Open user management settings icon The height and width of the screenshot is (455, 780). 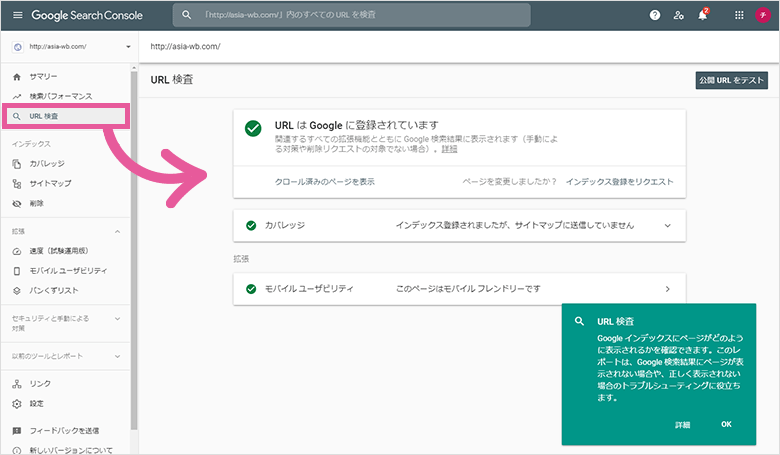(x=679, y=15)
